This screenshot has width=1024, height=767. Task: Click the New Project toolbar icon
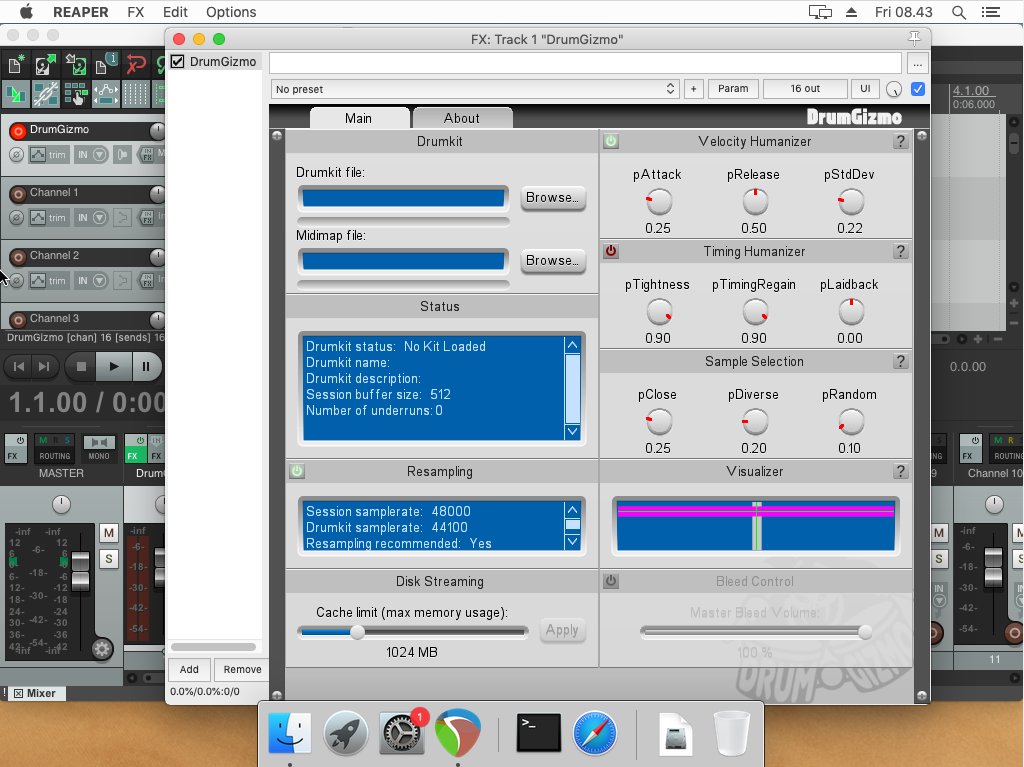tap(16, 65)
